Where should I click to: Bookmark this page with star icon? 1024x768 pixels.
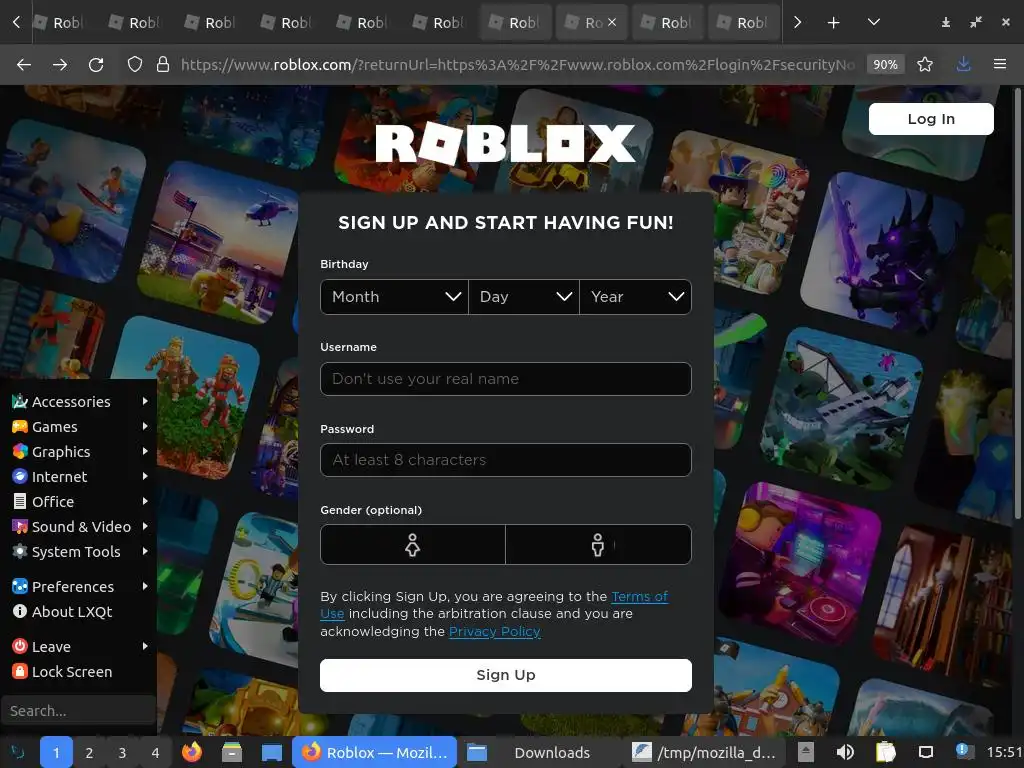[925, 64]
